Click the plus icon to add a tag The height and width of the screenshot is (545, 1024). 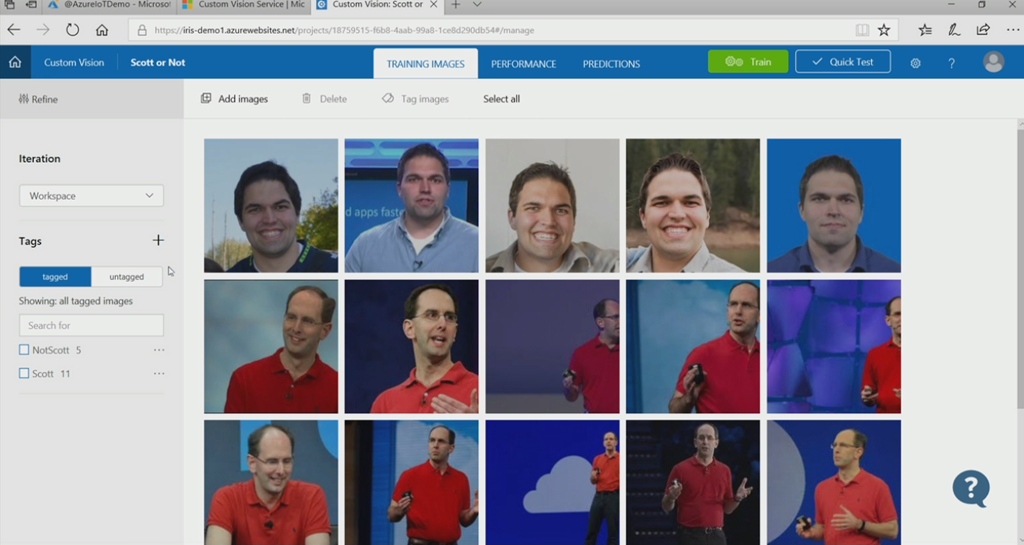158,241
